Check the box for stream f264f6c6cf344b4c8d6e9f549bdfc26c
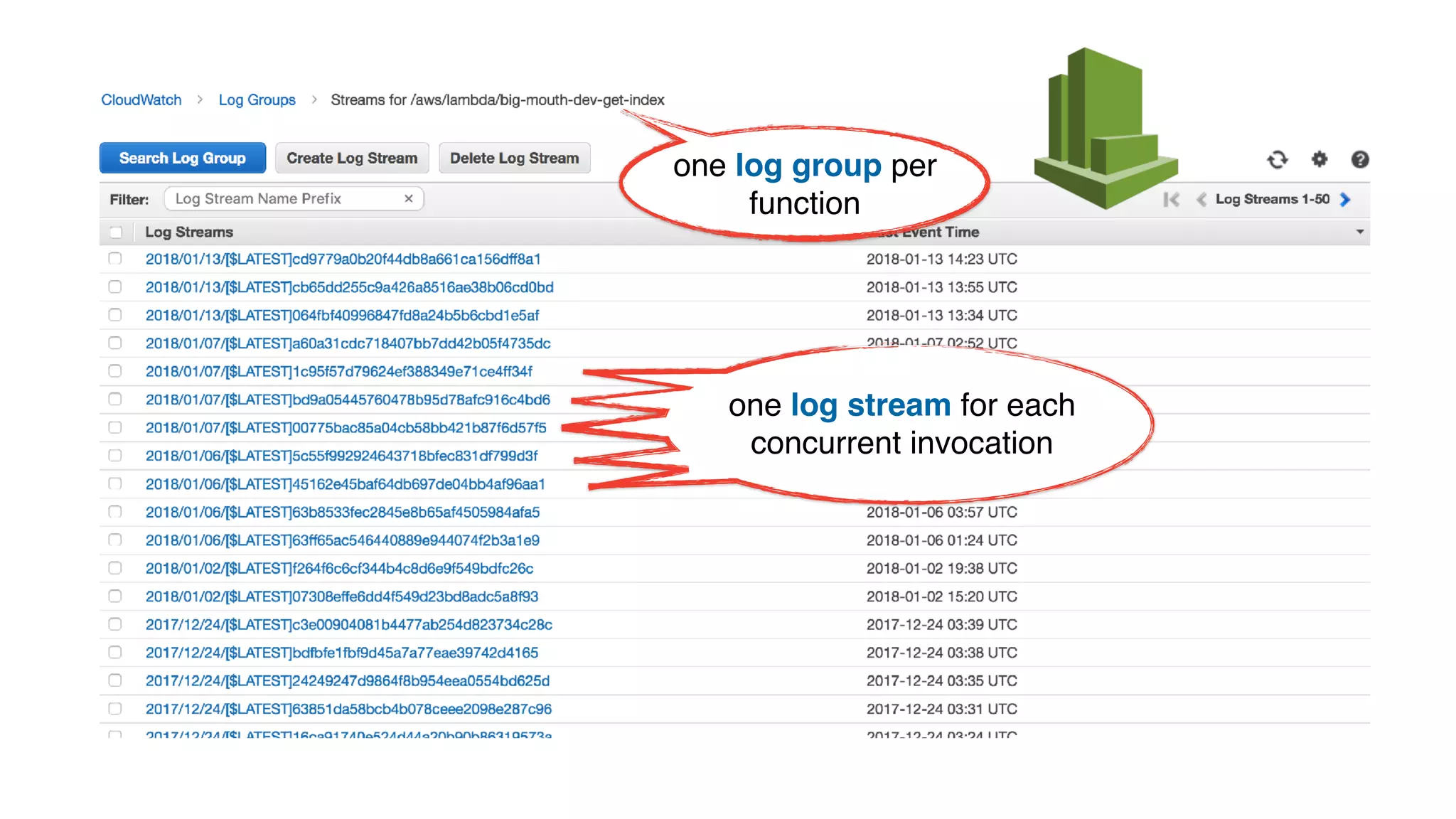The height and width of the screenshot is (819, 1456). (115, 567)
